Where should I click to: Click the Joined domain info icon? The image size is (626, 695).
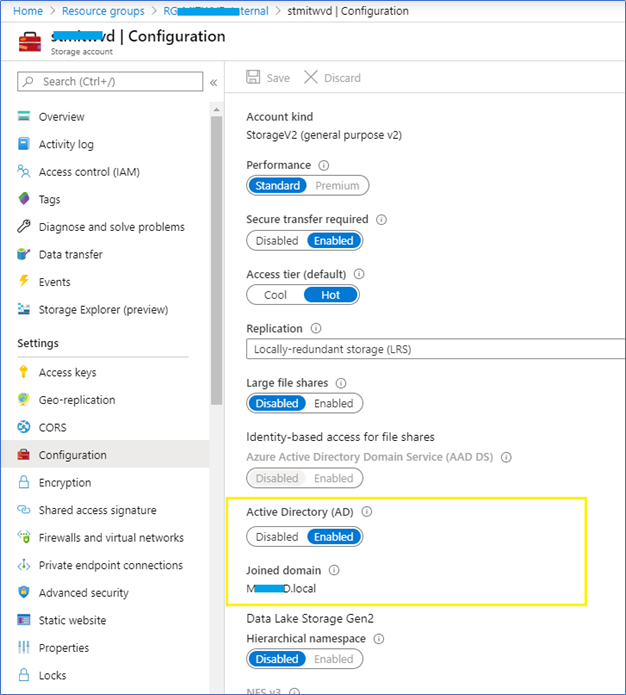coord(334,570)
